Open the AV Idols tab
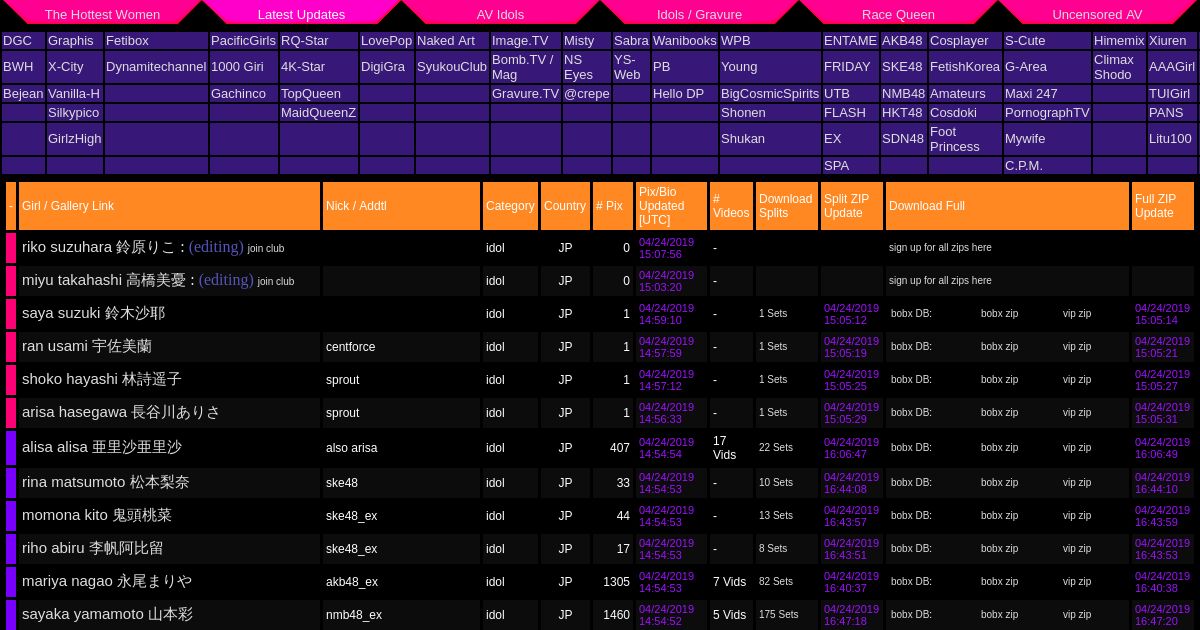The height and width of the screenshot is (630, 1200). click(x=500, y=14)
